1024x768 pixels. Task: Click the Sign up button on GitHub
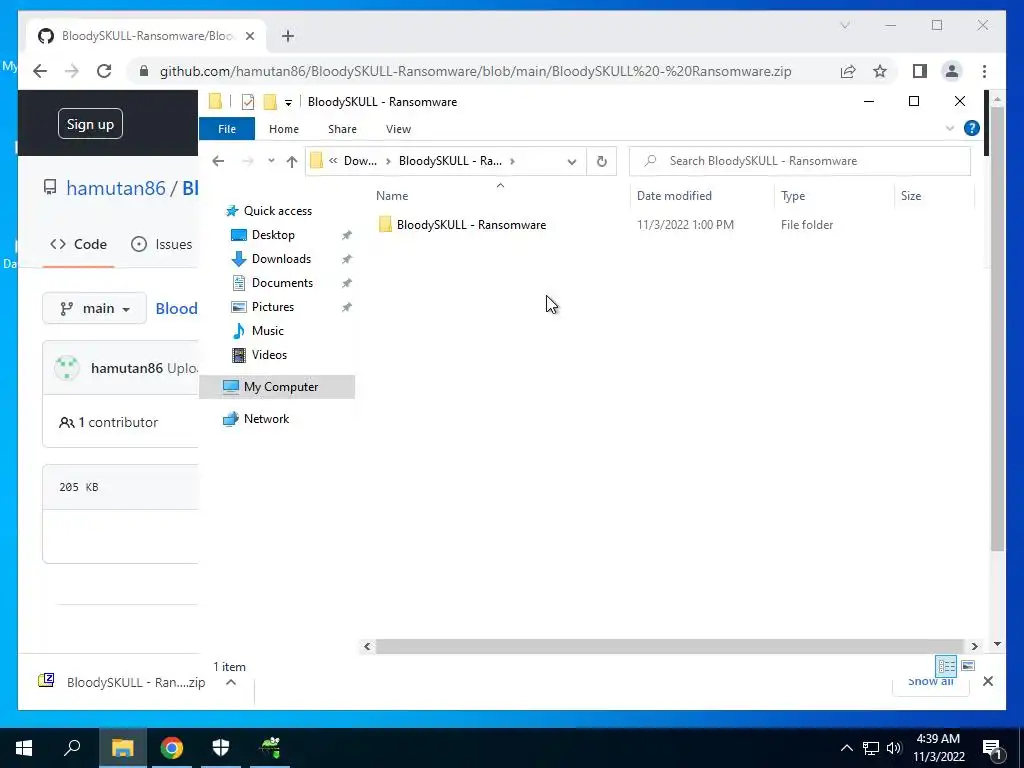[90, 124]
